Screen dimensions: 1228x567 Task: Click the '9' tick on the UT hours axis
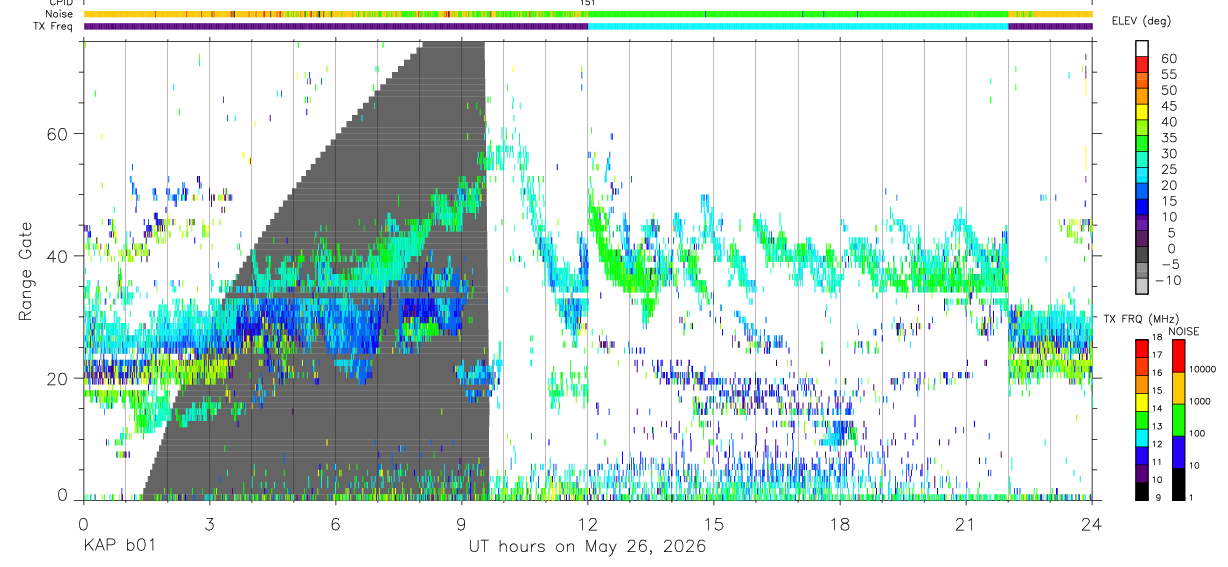461,524
